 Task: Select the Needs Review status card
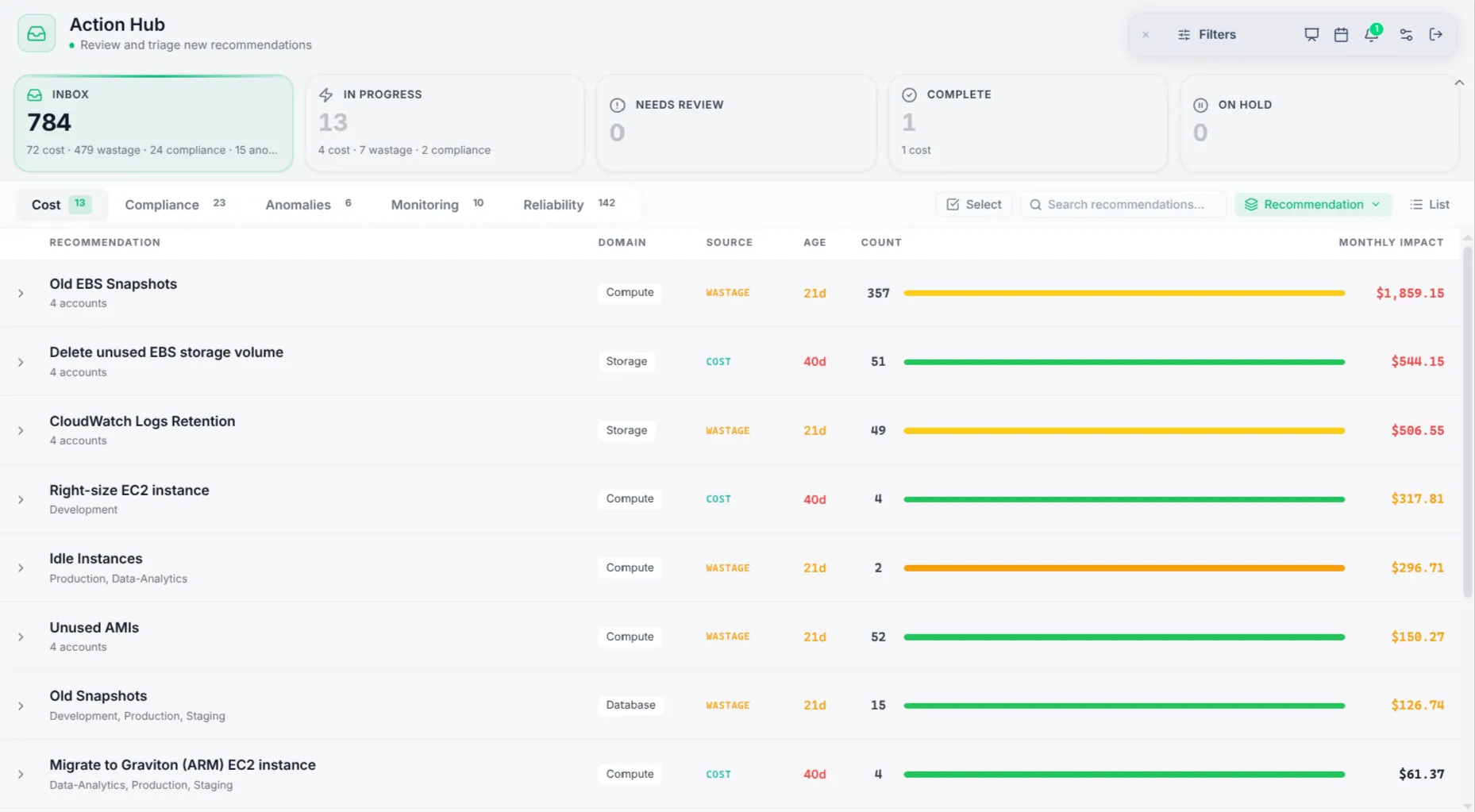(x=736, y=123)
